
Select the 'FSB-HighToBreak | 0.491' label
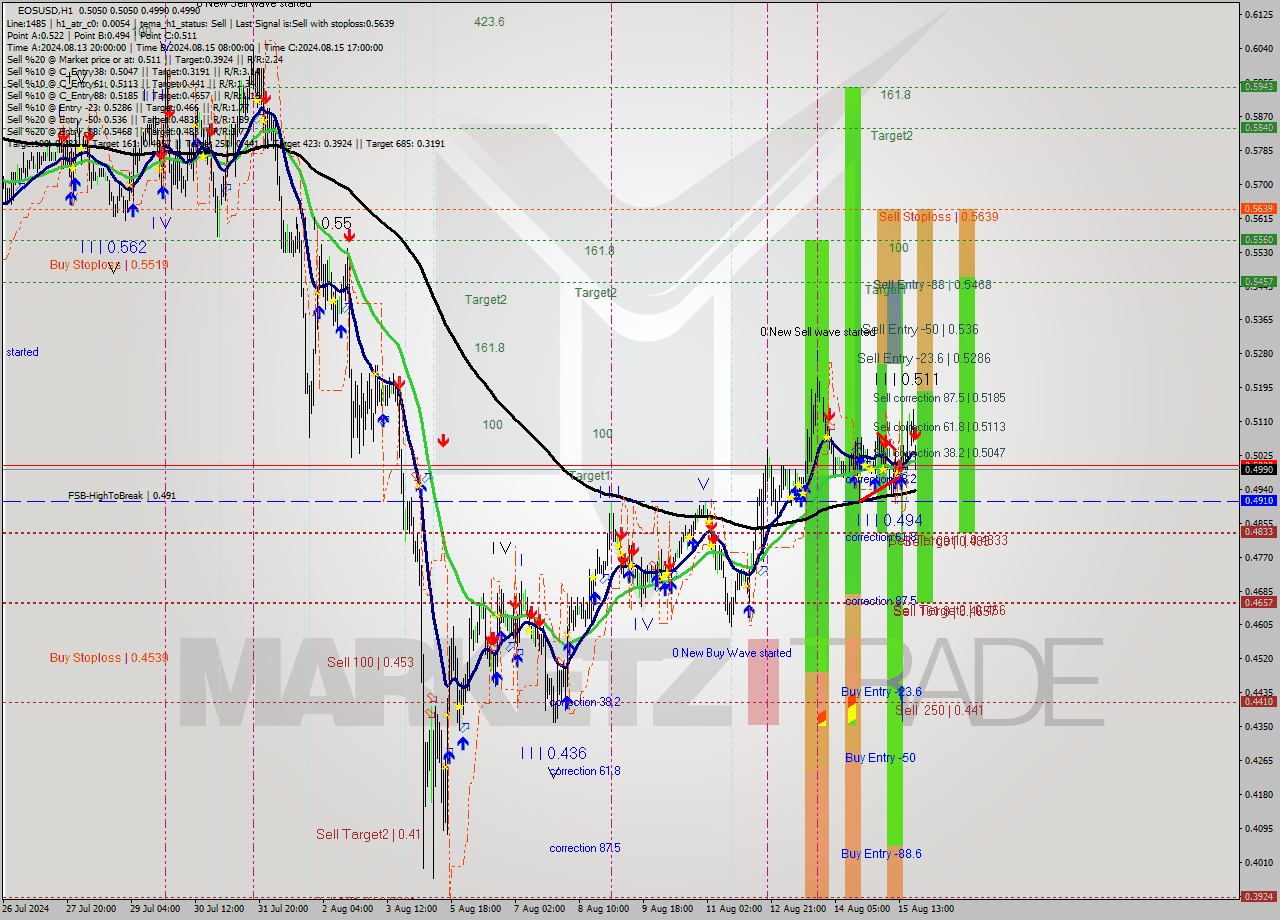(122, 495)
